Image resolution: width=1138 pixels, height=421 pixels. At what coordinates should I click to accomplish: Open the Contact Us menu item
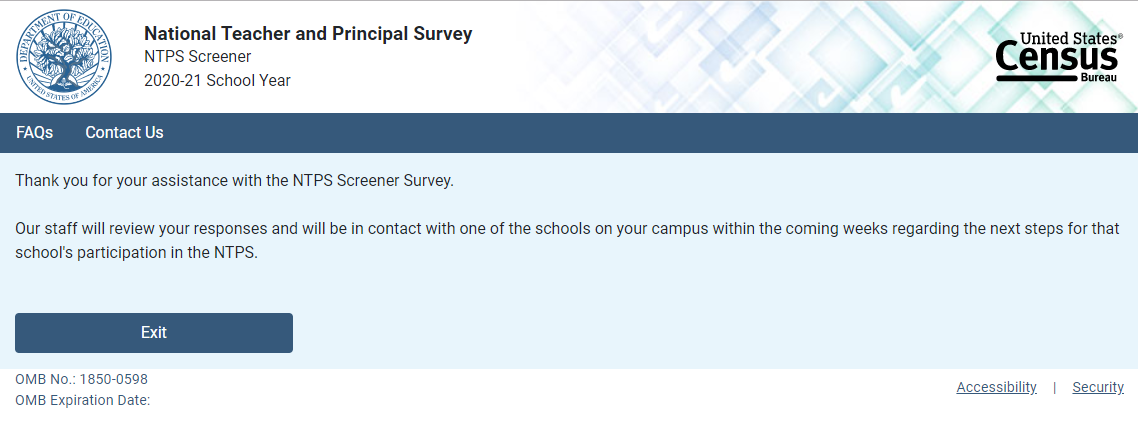point(124,133)
